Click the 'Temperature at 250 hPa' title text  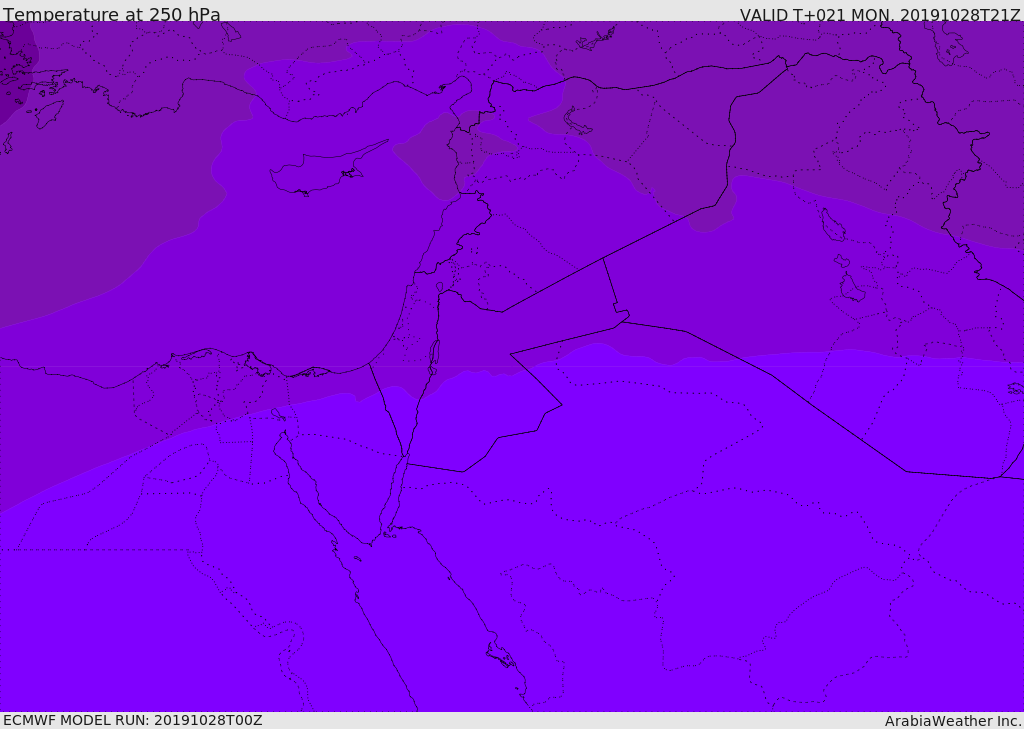(x=112, y=14)
